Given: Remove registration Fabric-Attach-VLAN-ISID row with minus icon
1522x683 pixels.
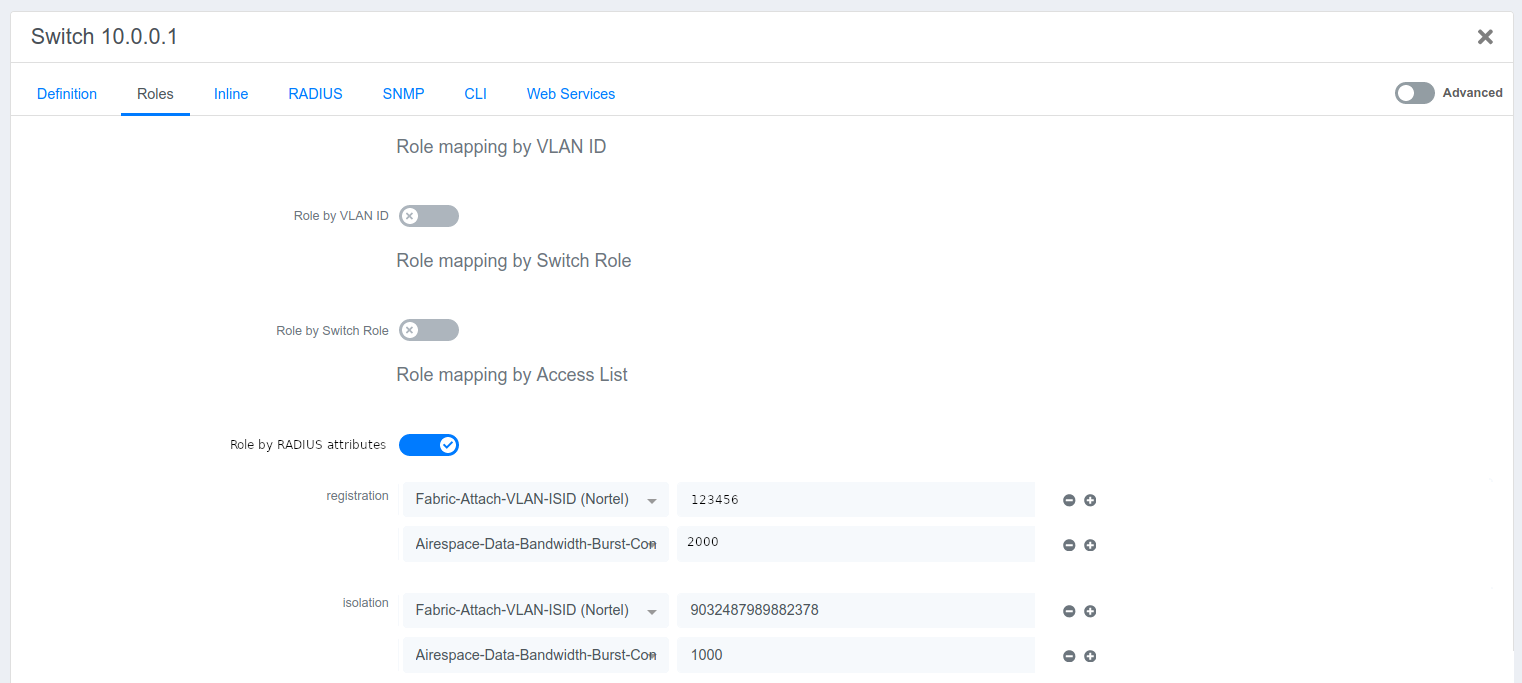Looking at the screenshot, I should pos(1069,500).
